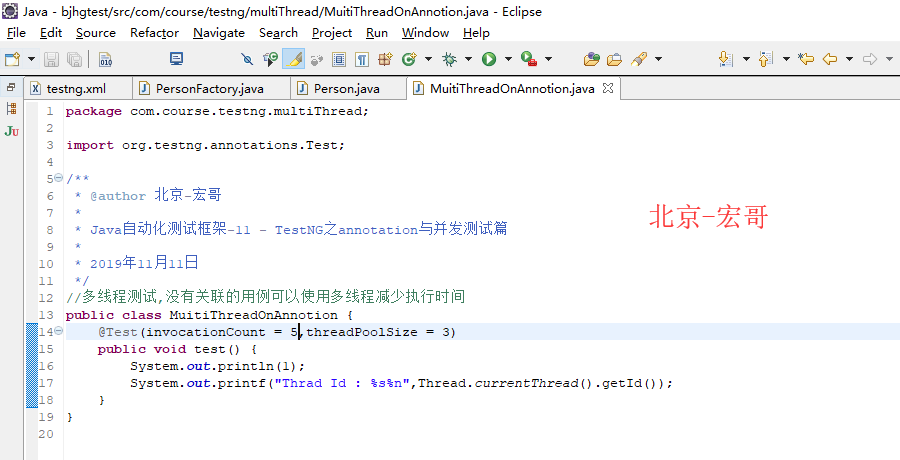Open the Previous Annotation dropdown
The height and width of the screenshot is (460, 900).
786,59
